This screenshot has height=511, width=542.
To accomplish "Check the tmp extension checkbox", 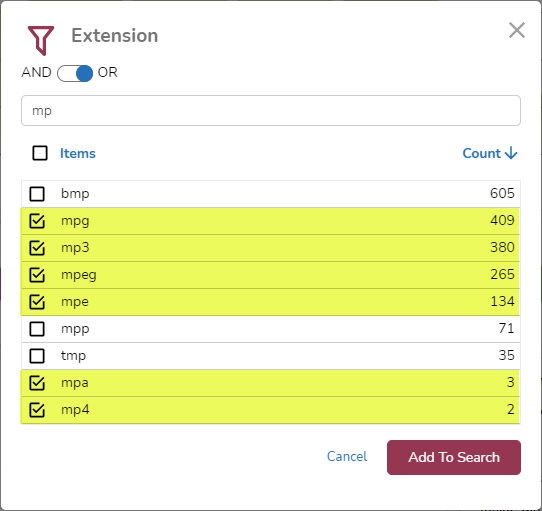I will point(37,356).
